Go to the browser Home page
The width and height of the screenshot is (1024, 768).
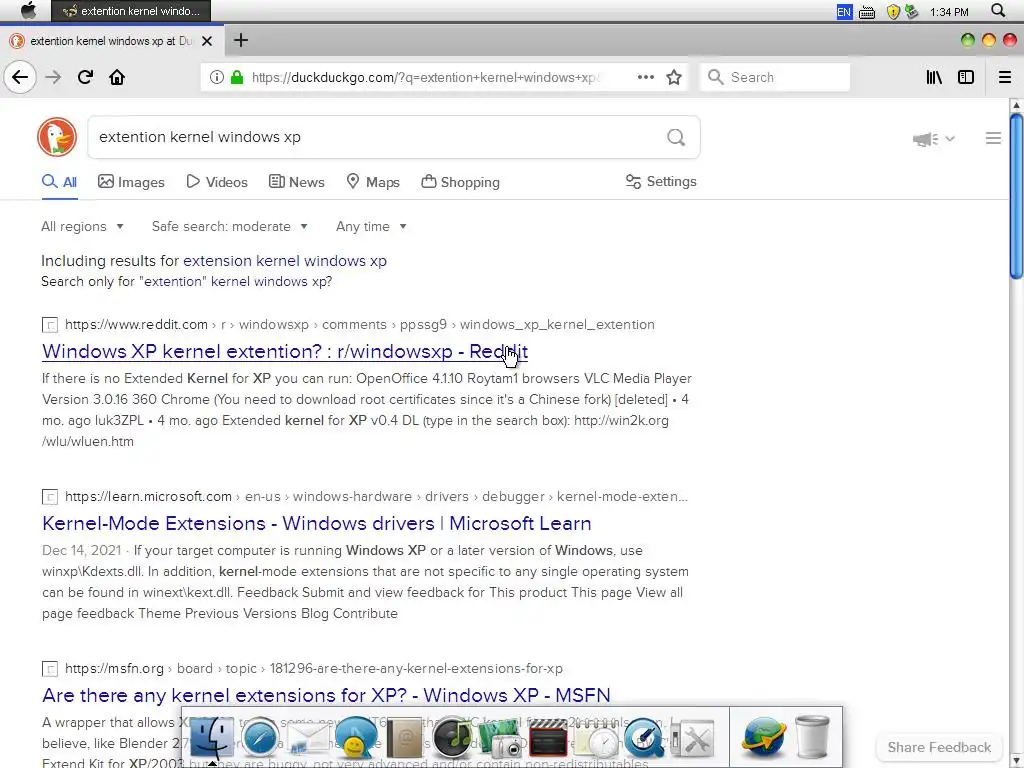117,77
